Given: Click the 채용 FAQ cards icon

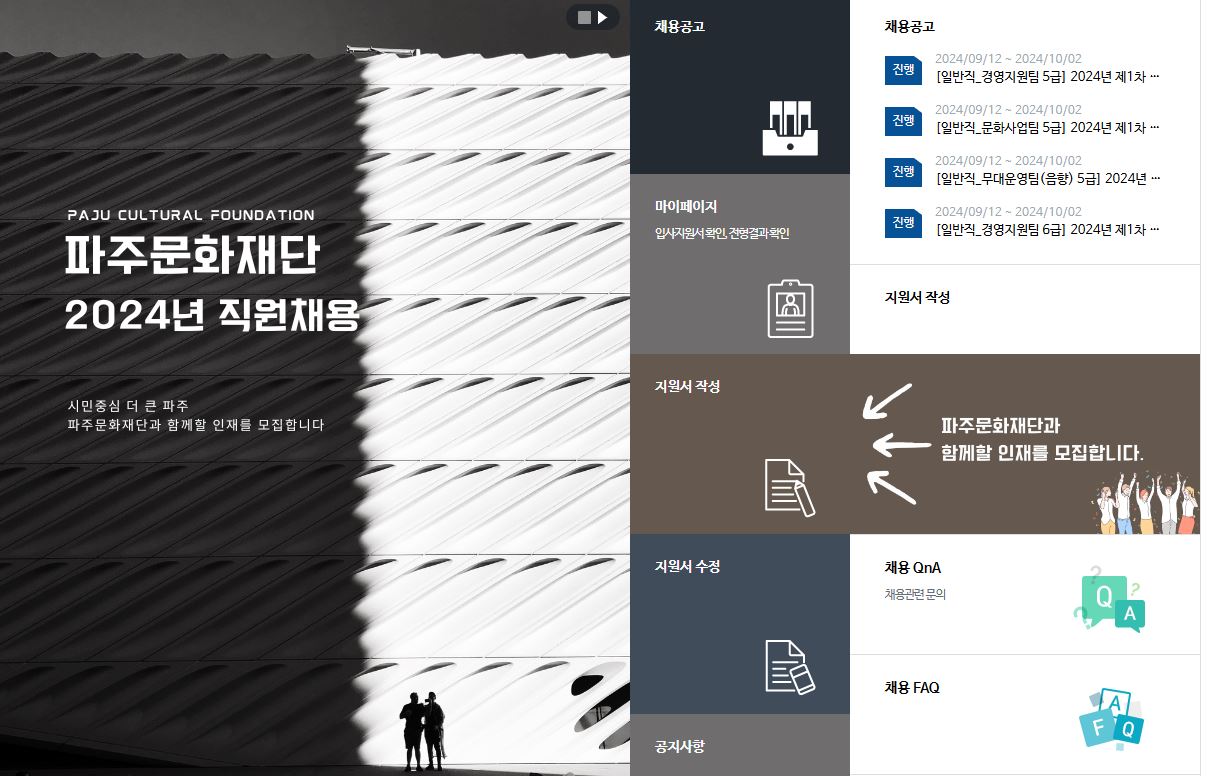Looking at the screenshot, I should (1110, 717).
